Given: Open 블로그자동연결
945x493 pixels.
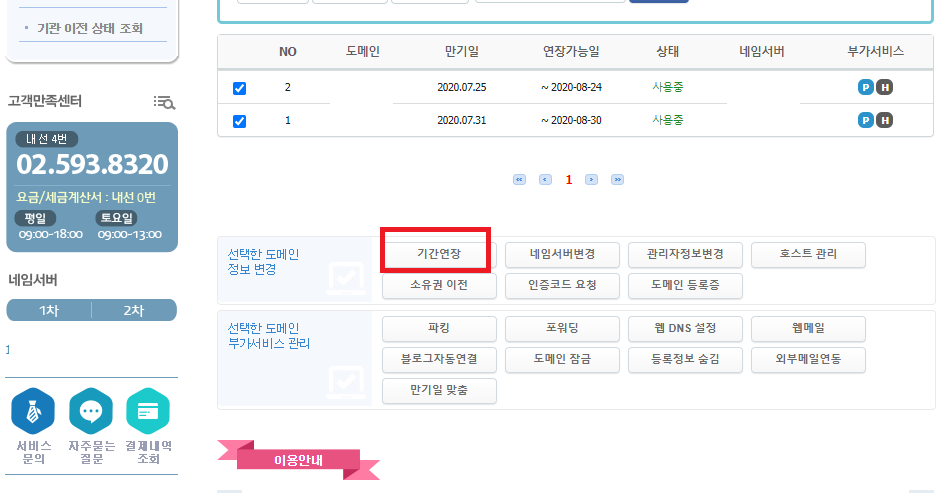Looking at the screenshot, I should tap(439, 359).
